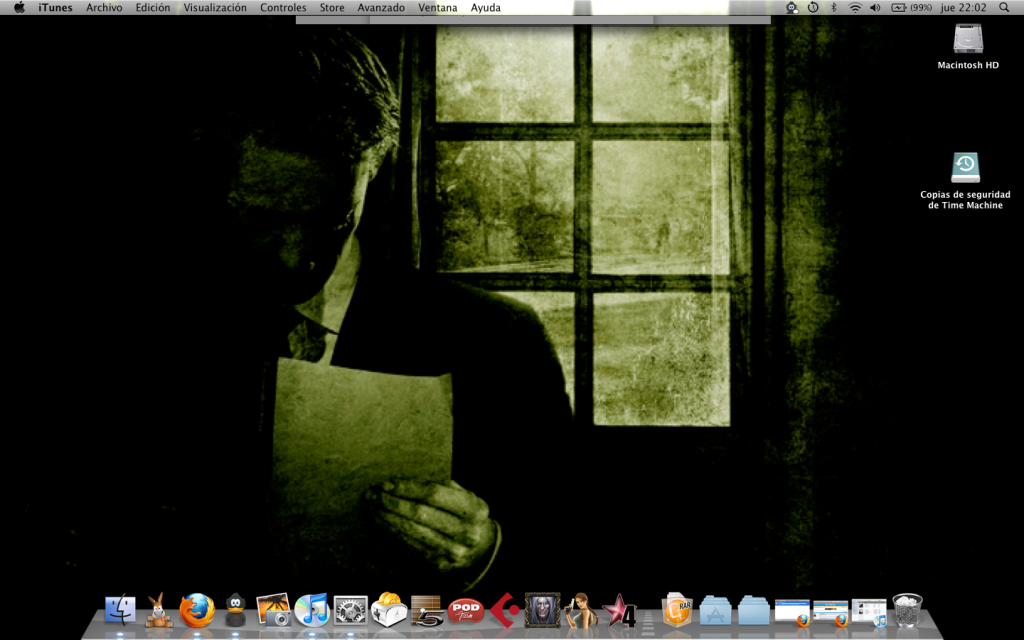Open the Tomb Raider game dock icon
Screen dimensions: 1024x640
click(580, 608)
